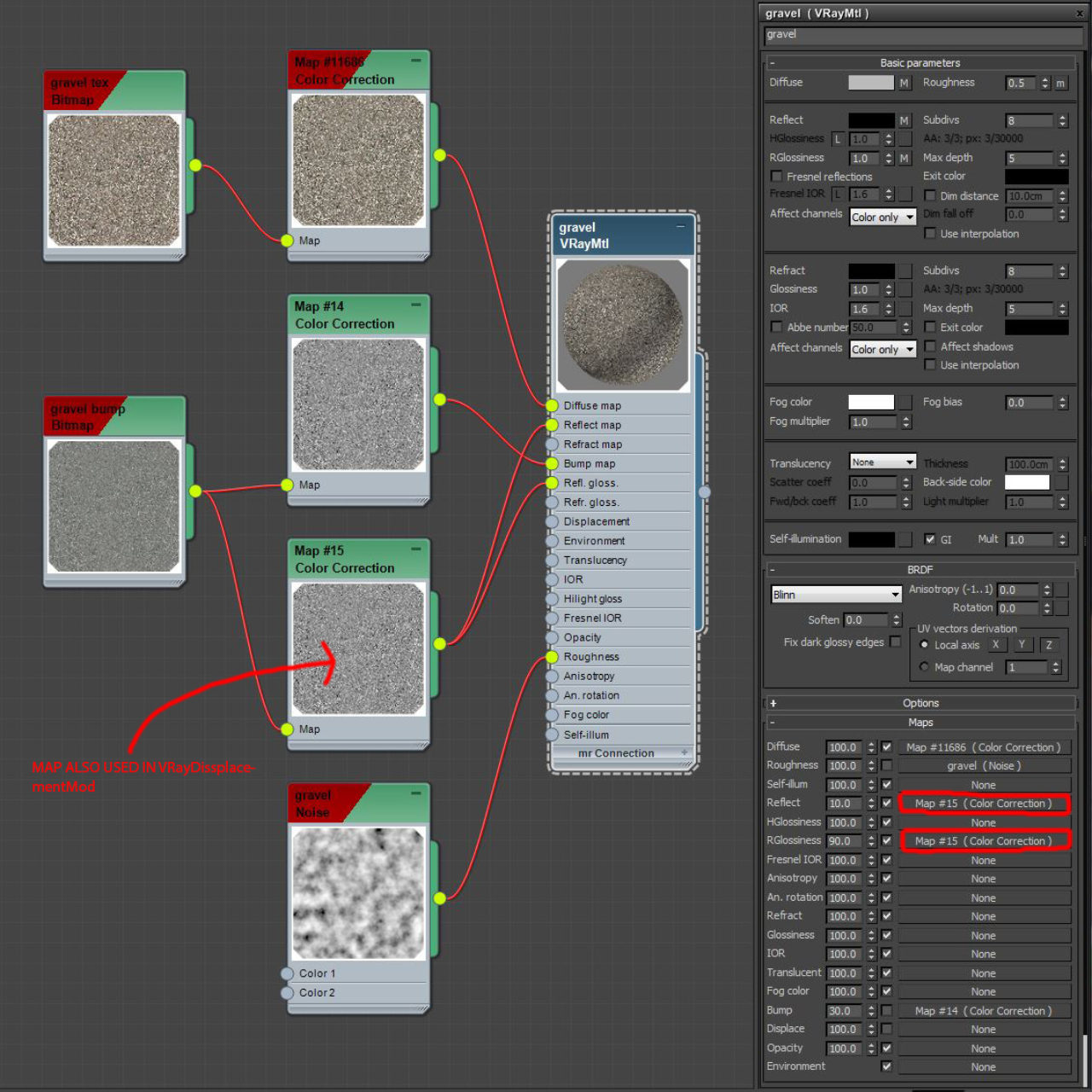Viewport: 1092px width, 1092px height.
Task: Toggle the GI checkbox beside Self-illumination
Action: (930, 539)
